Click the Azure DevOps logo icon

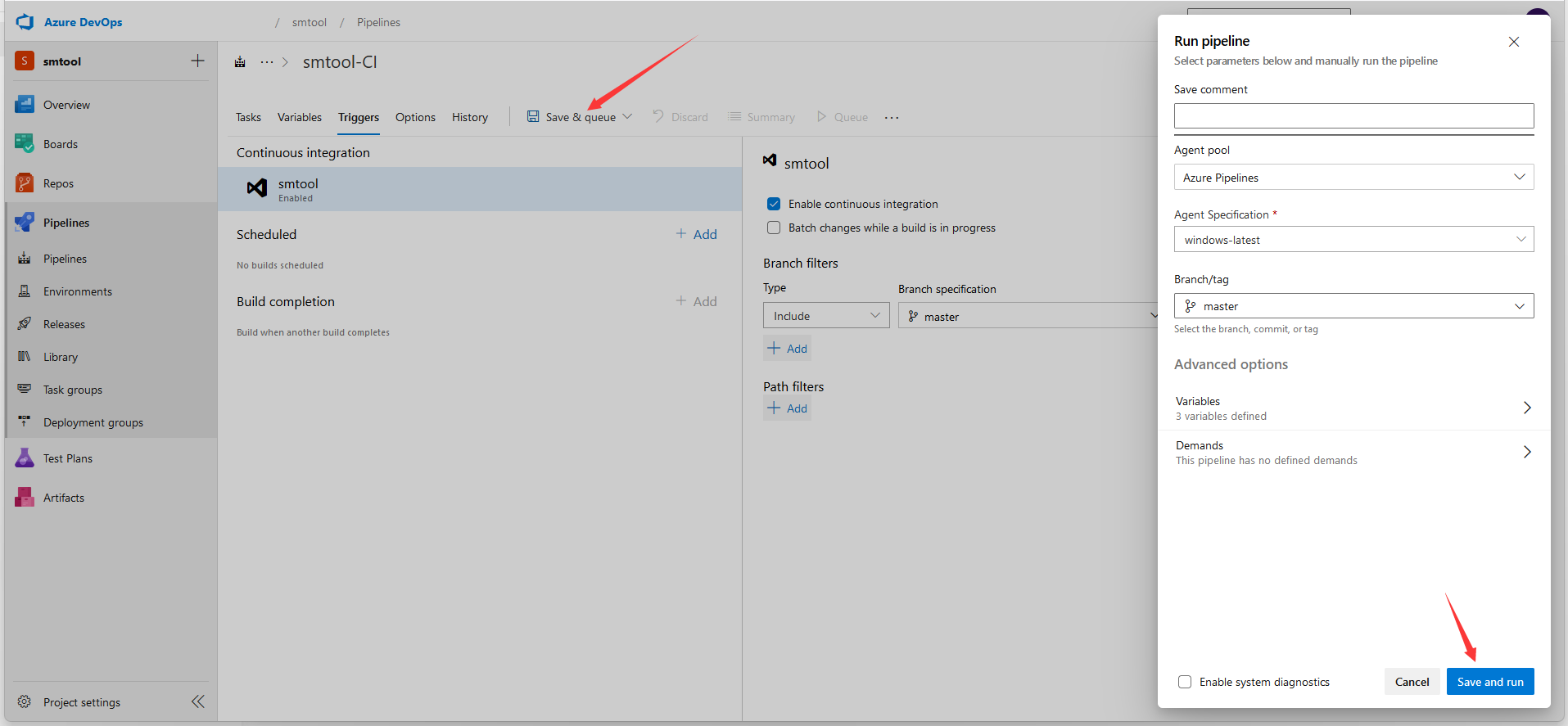tap(25, 22)
